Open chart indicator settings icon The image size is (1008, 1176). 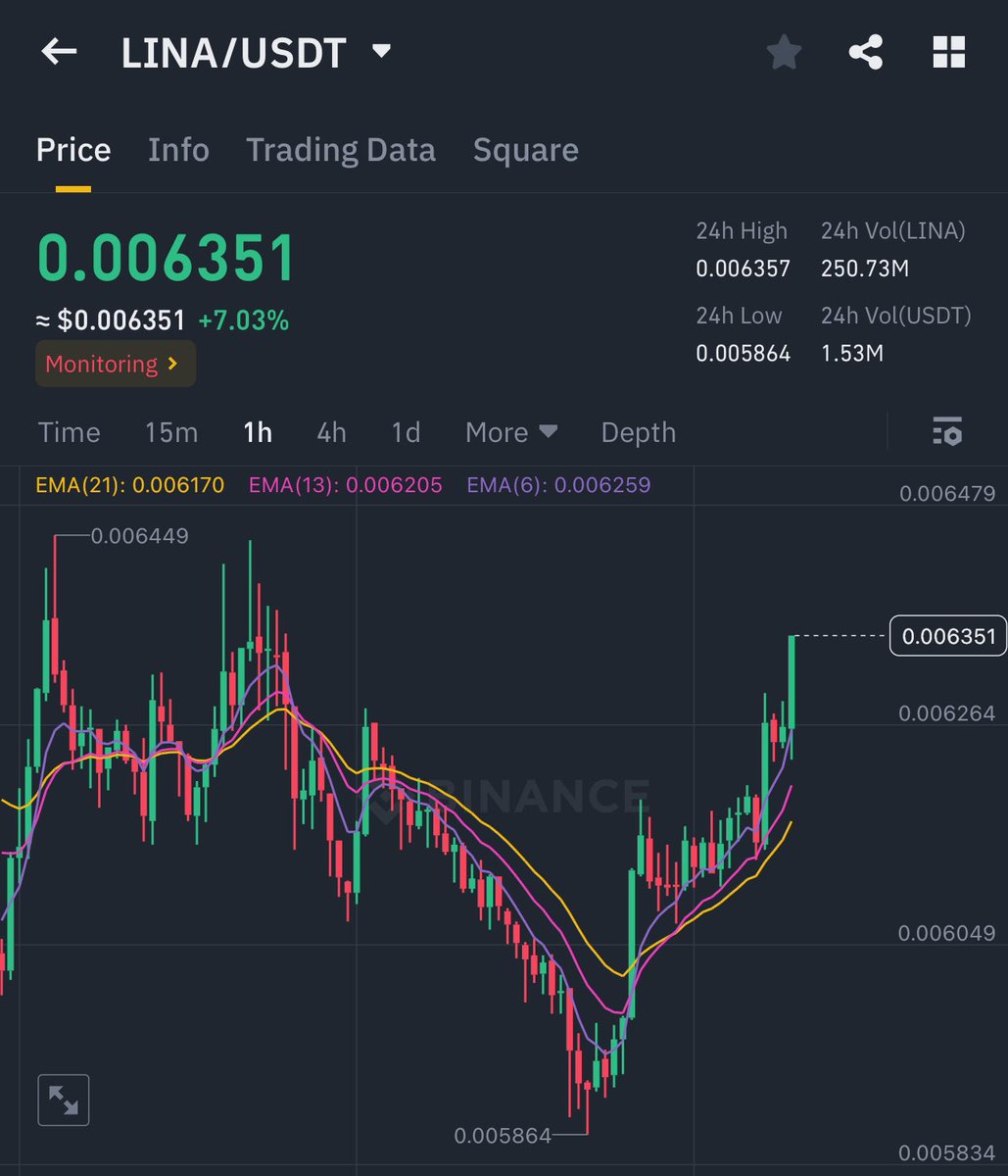947,431
